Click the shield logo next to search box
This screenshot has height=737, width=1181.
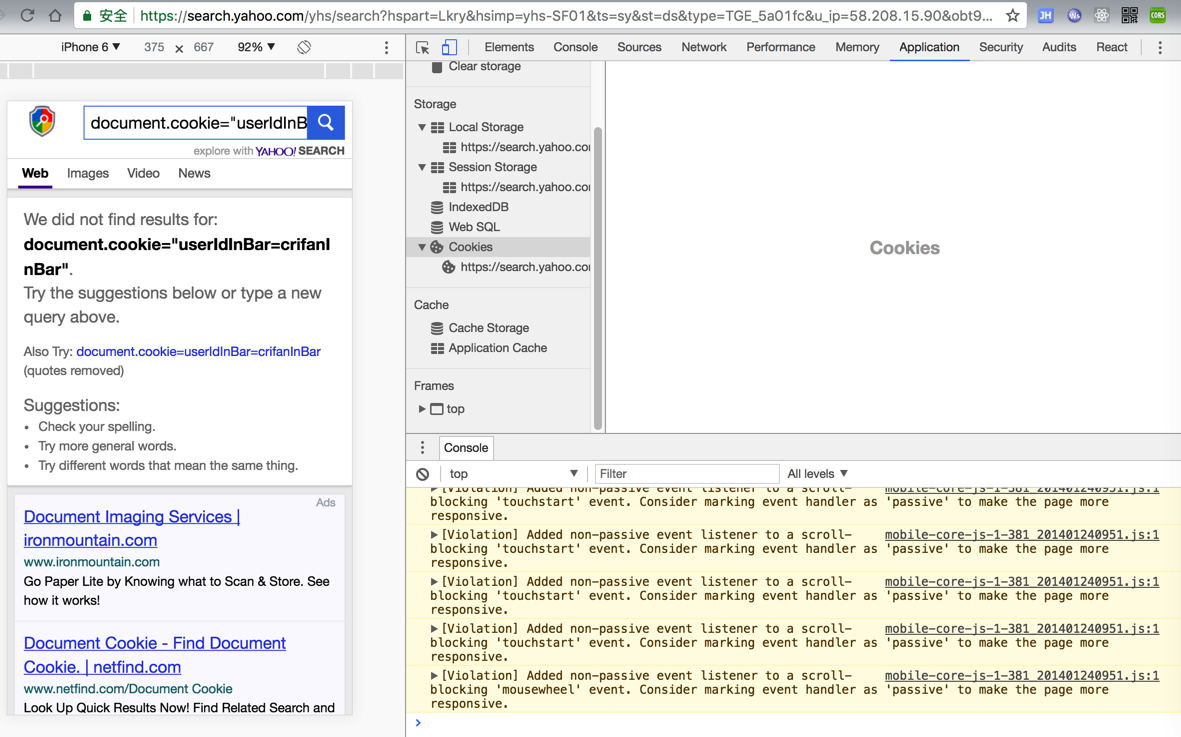point(42,121)
